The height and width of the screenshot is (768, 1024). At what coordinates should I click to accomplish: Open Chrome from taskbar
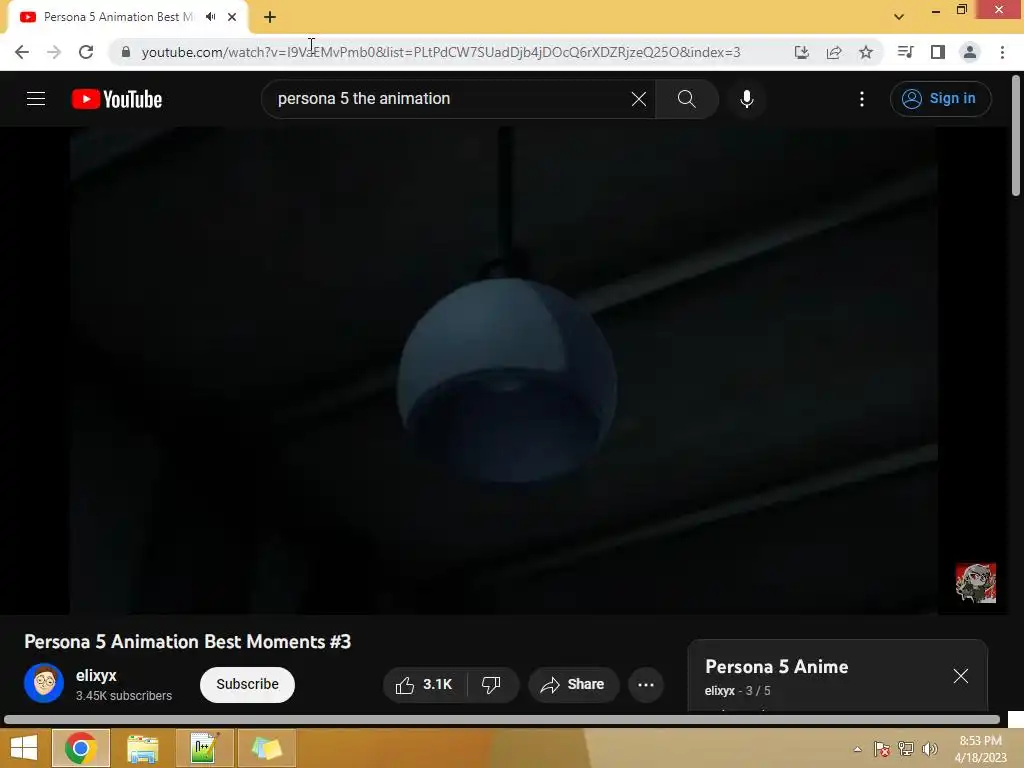(x=80, y=748)
